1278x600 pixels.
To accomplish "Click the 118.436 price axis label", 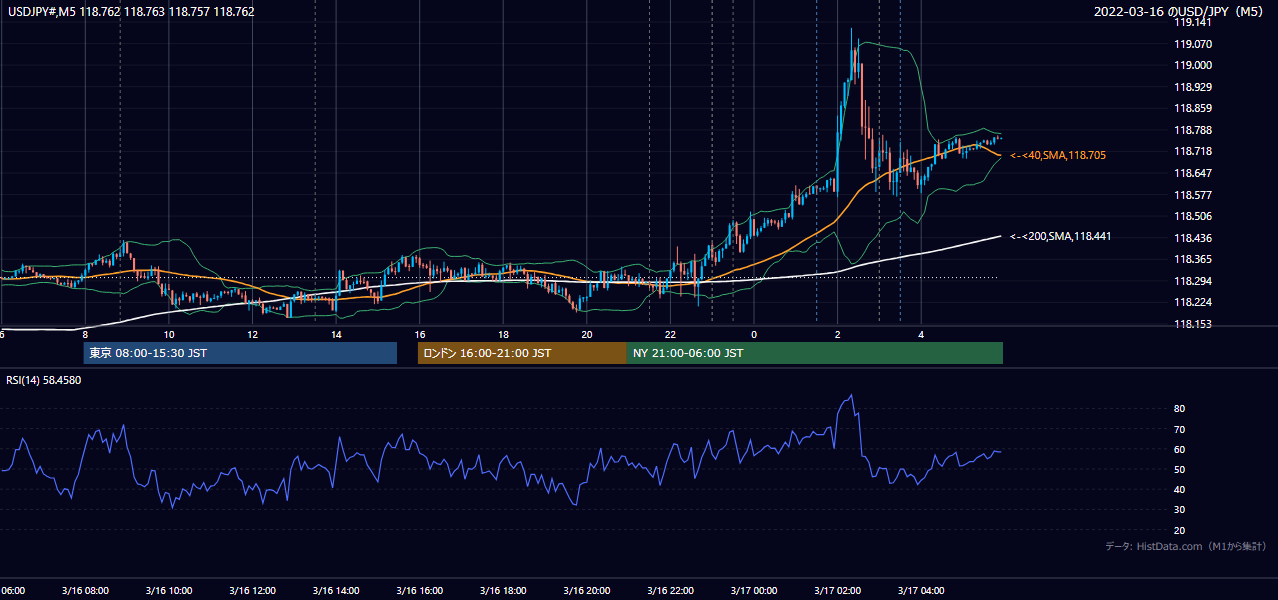I will [1191, 238].
